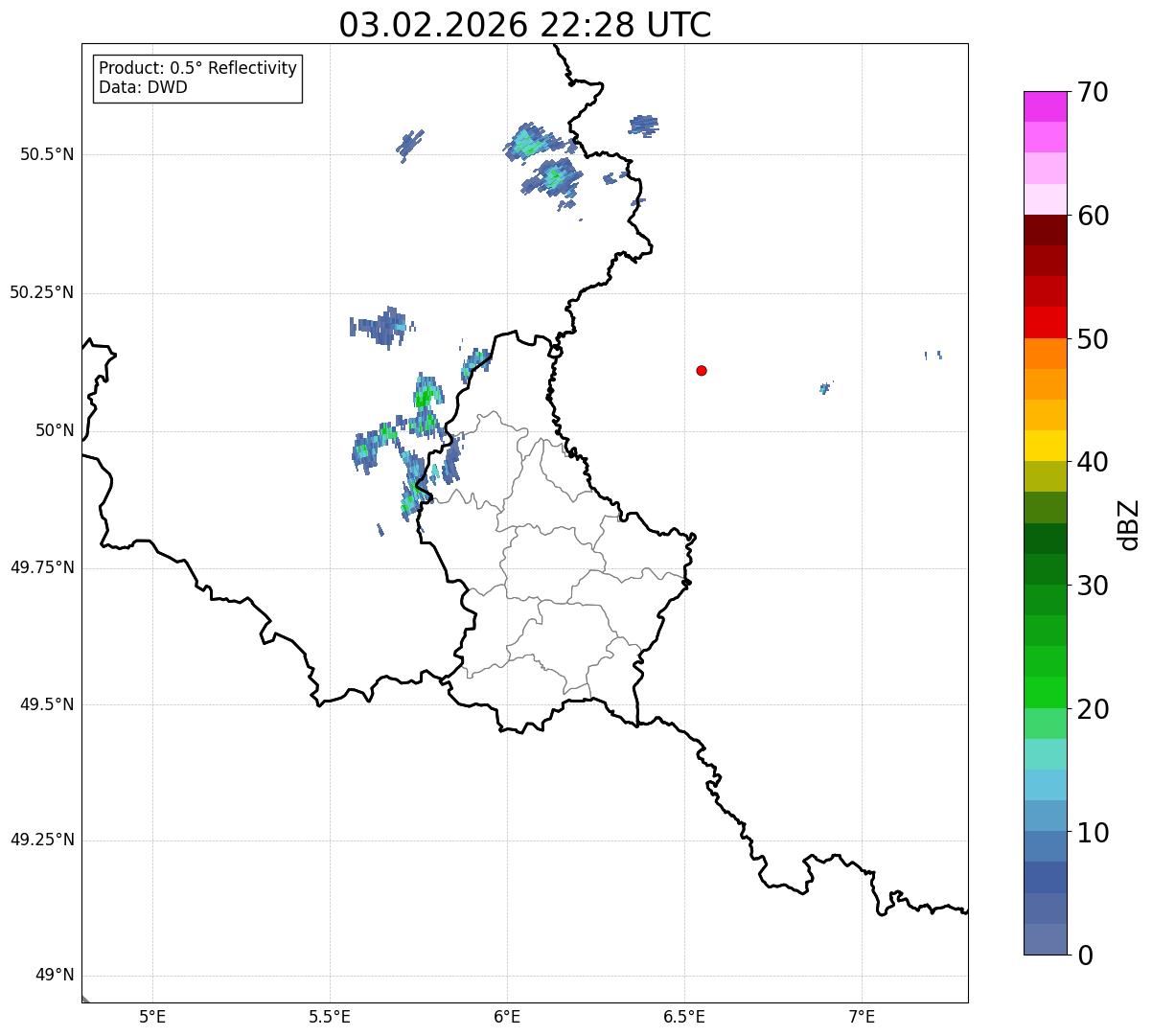This screenshot has height=1036, width=1152.
Task: Click the '5°E' longitude label
Action: click(x=152, y=1017)
